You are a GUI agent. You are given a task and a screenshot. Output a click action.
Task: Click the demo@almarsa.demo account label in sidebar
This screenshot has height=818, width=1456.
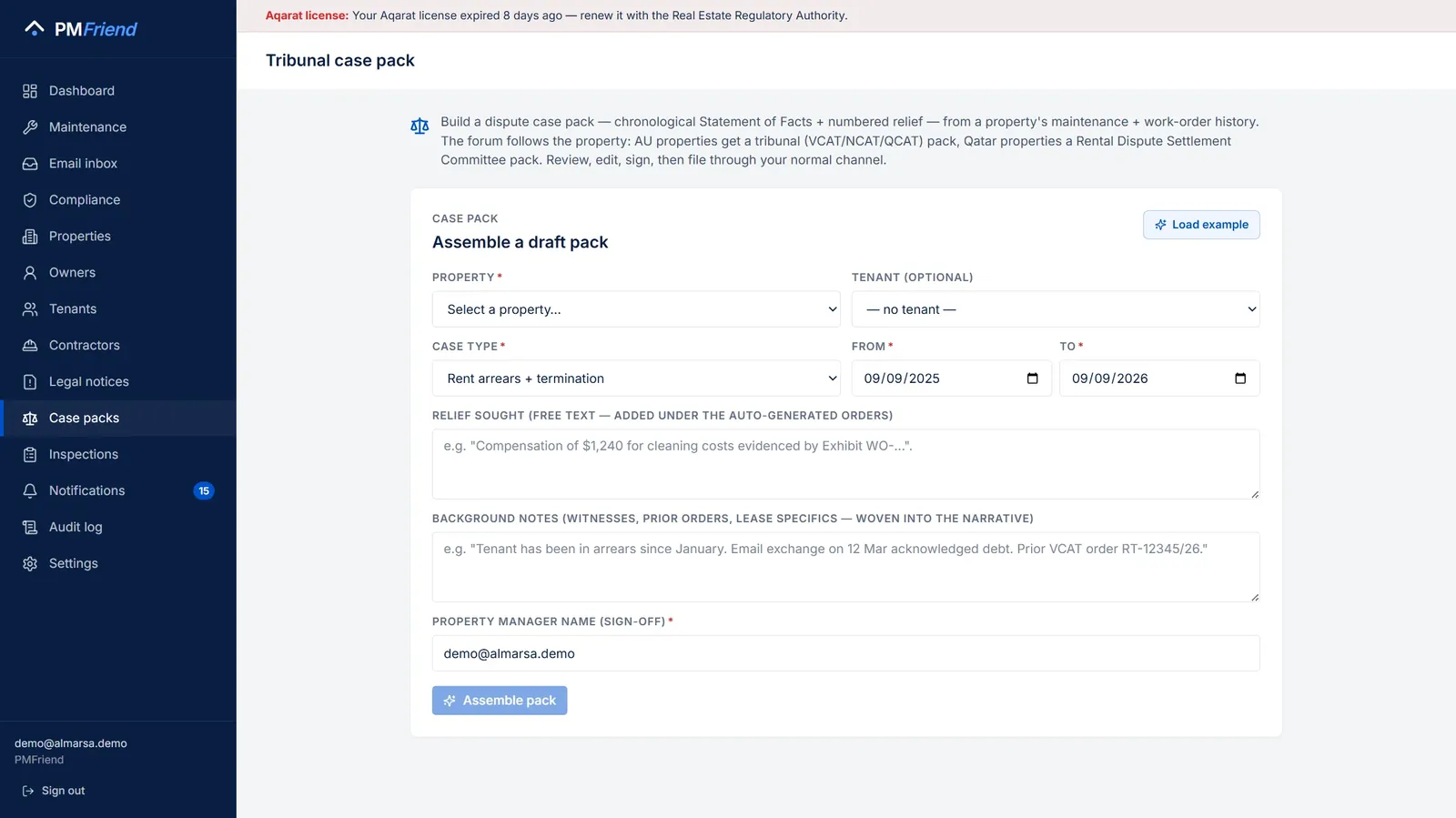coord(71,743)
